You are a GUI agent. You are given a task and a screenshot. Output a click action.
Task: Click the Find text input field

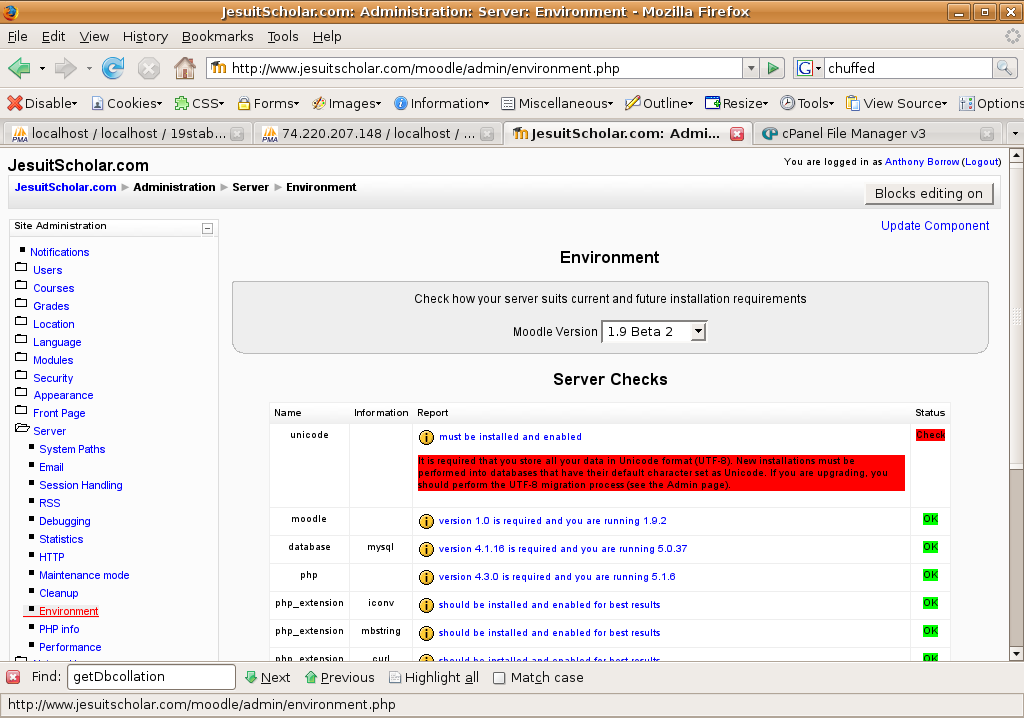tap(151, 677)
